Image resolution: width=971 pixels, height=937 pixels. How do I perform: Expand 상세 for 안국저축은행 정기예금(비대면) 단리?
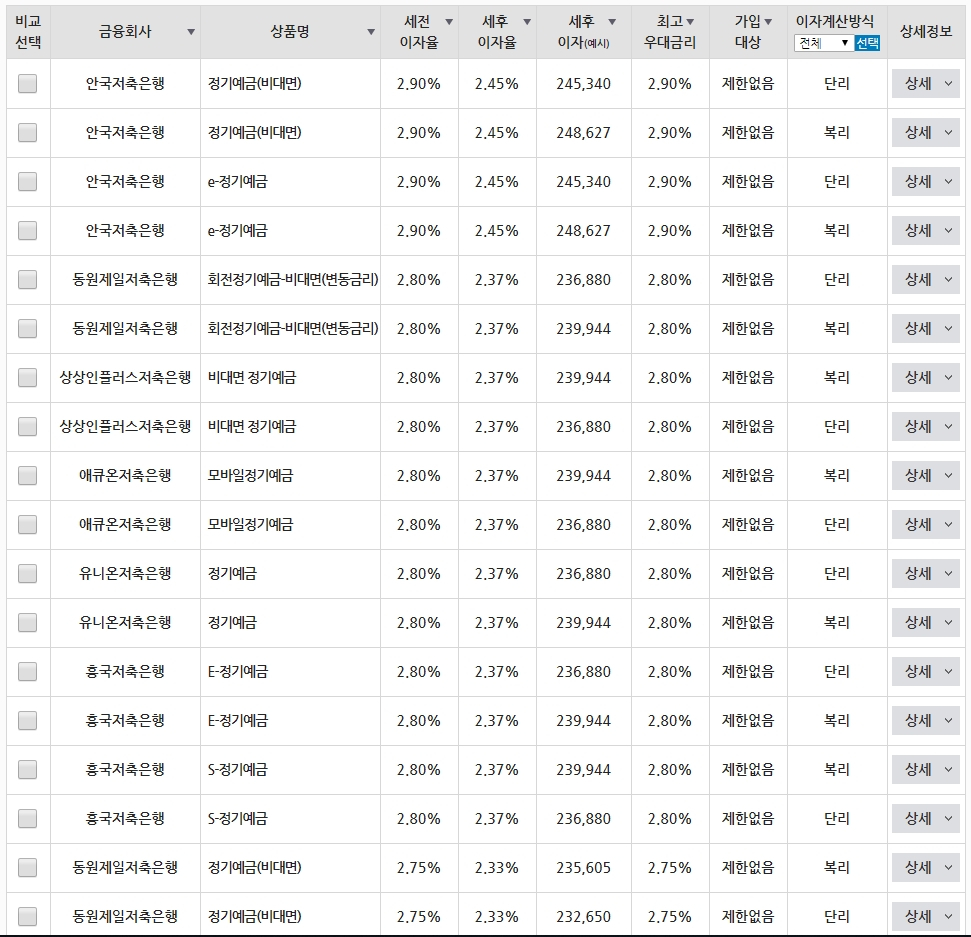[x=926, y=84]
